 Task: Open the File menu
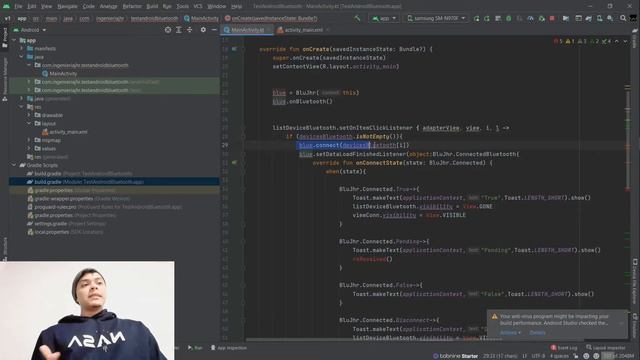click(x=18, y=6)
